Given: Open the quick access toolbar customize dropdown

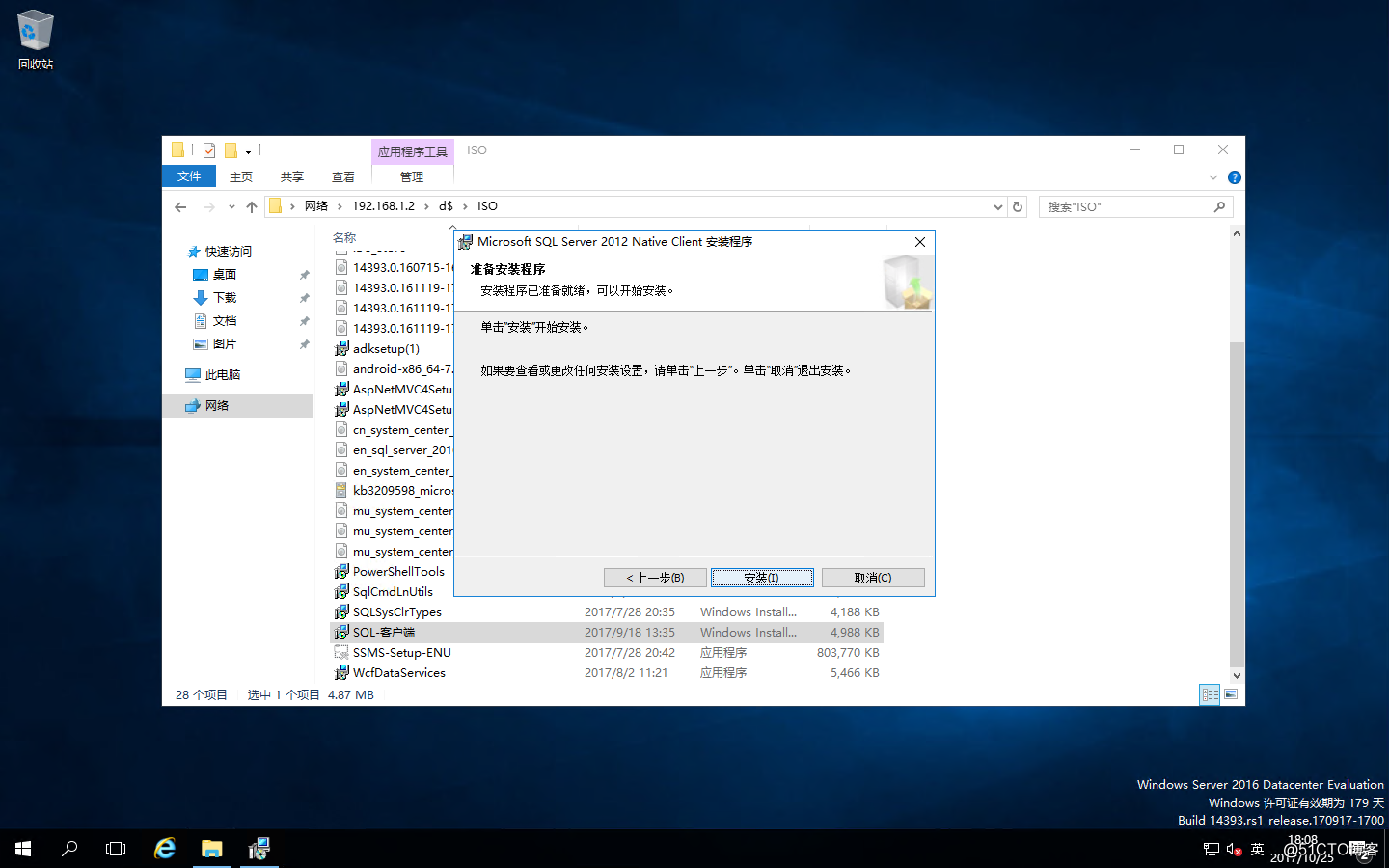Looking at the screenshot, I should coord(248,151).
